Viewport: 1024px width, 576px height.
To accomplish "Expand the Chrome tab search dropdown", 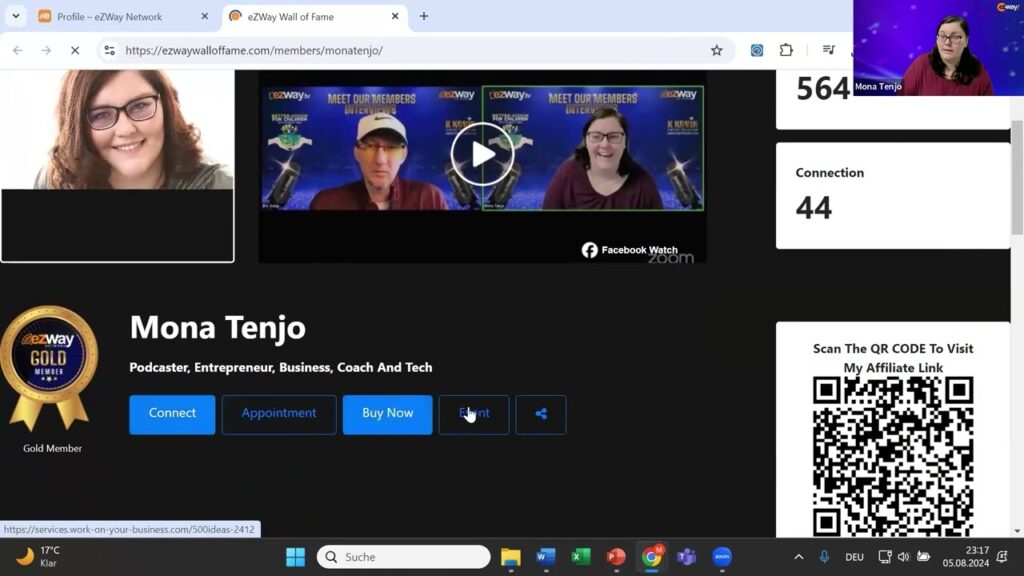I will click(x=16, y=16).
